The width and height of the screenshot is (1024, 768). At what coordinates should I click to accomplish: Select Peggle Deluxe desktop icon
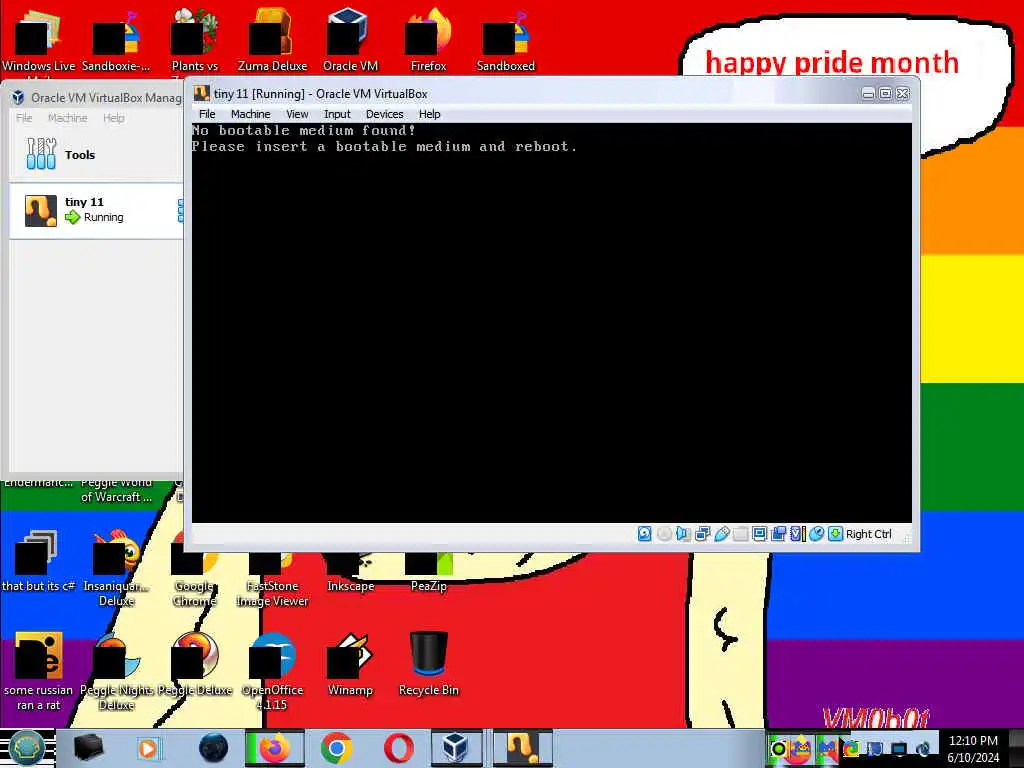click(195, 664)
